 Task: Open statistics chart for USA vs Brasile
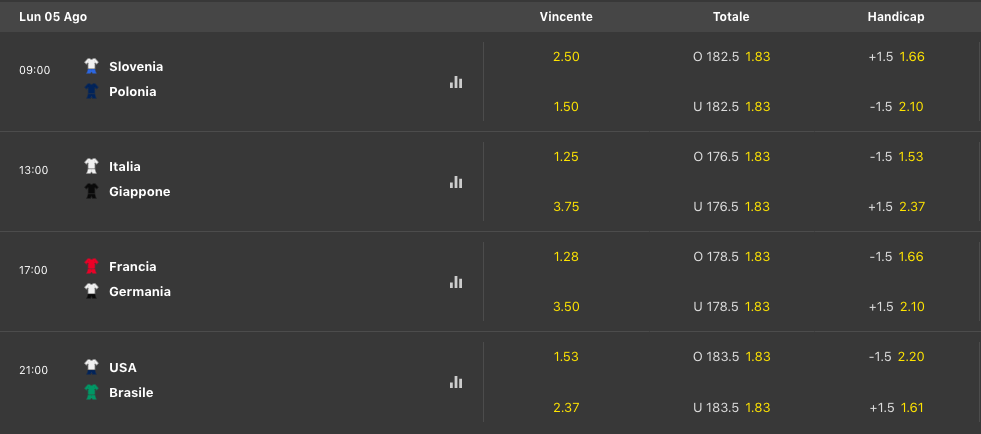455,382
